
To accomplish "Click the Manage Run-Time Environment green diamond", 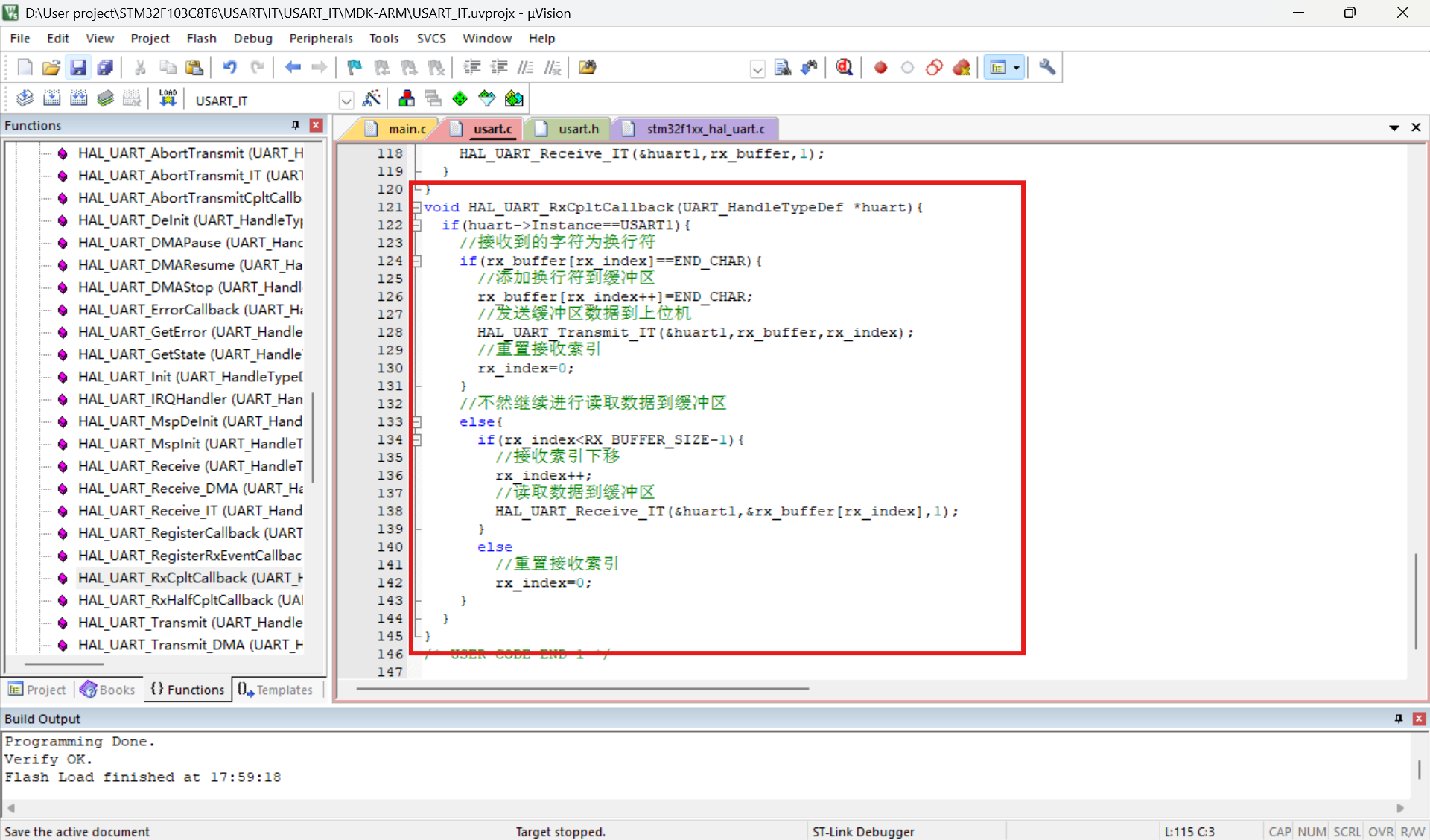I will 460,98.
